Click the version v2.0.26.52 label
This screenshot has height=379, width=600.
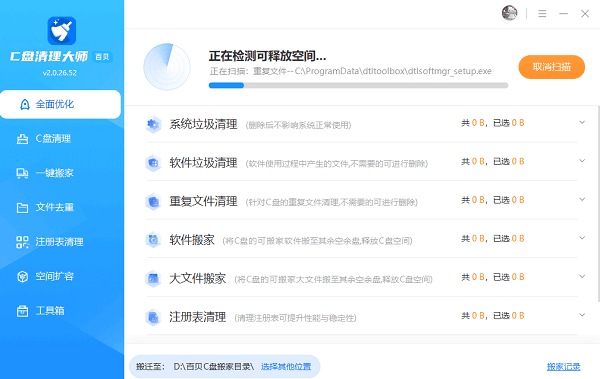point(60,73)
